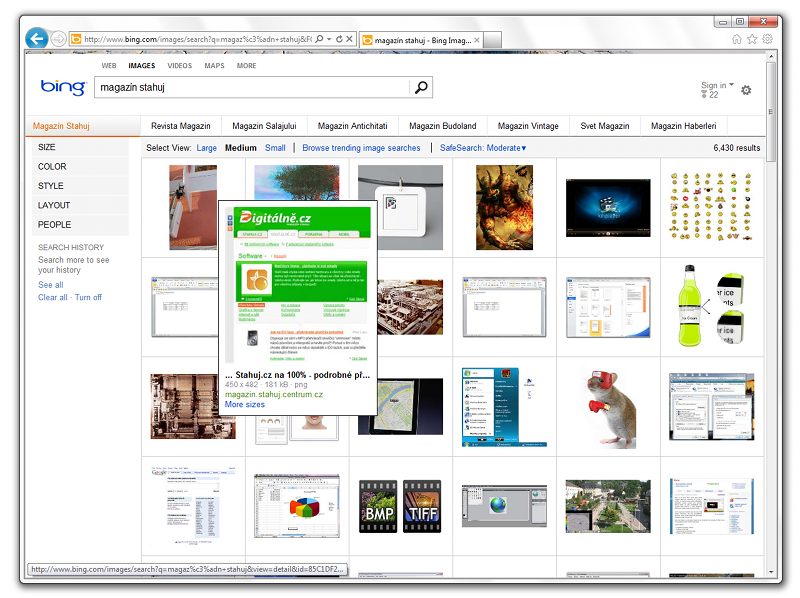The image size is (800, 598).
Task: Click the Bing rewards medal icon
Action: 704,94
